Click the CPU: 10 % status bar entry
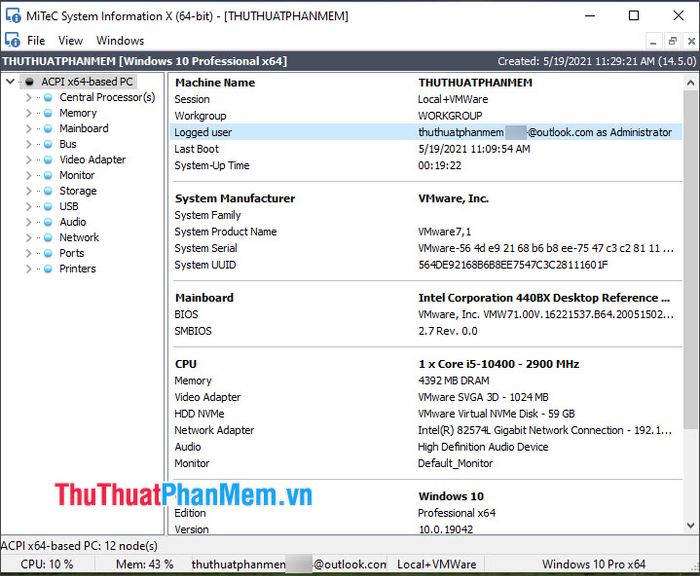Image resolution: width=700 pixels, height=576 pixels. click(x=47, y=564)
